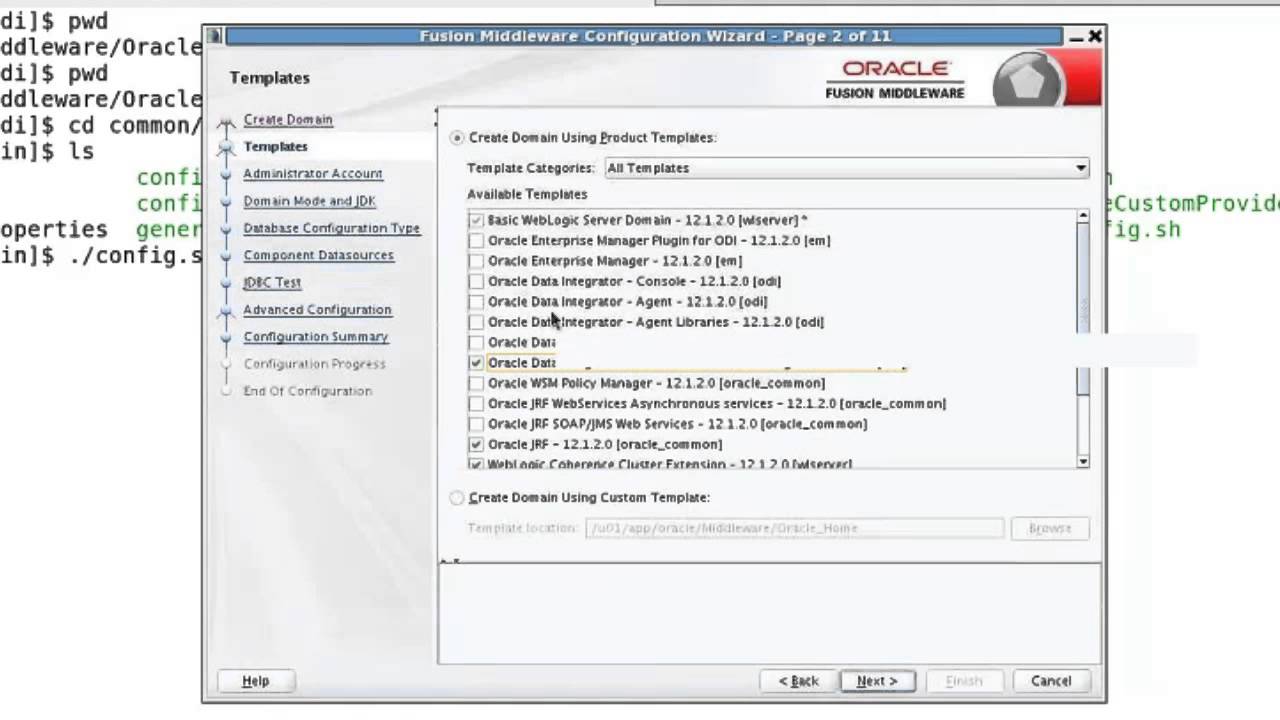1280x720 pixels.
Task: Cancel the configuration wizard
Action: (1051, 681)
